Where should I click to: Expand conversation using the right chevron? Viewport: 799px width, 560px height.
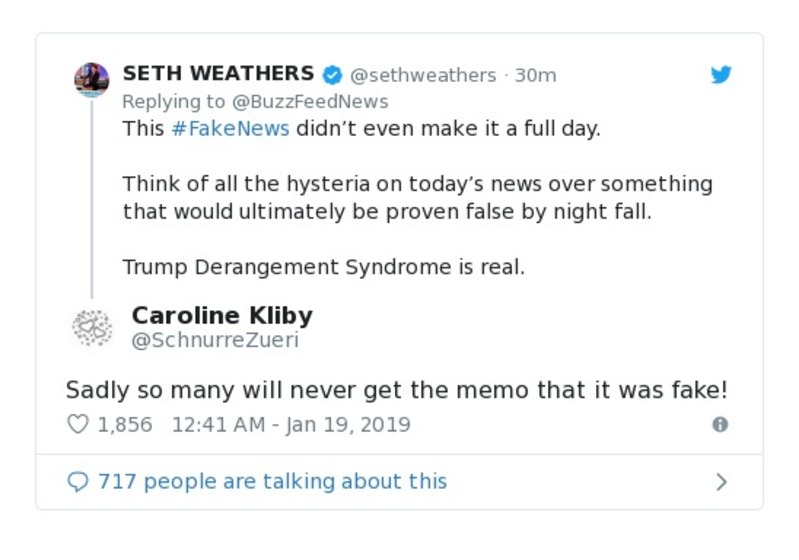point(721,482)
